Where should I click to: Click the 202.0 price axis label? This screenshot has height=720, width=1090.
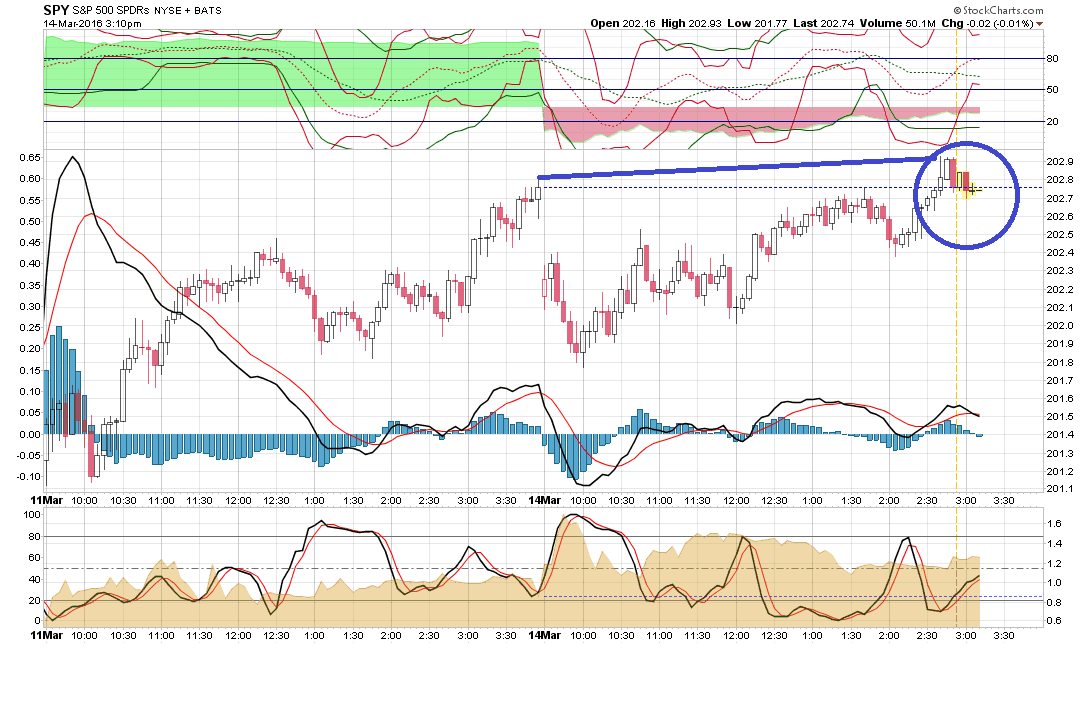[x=1059, y=326]
